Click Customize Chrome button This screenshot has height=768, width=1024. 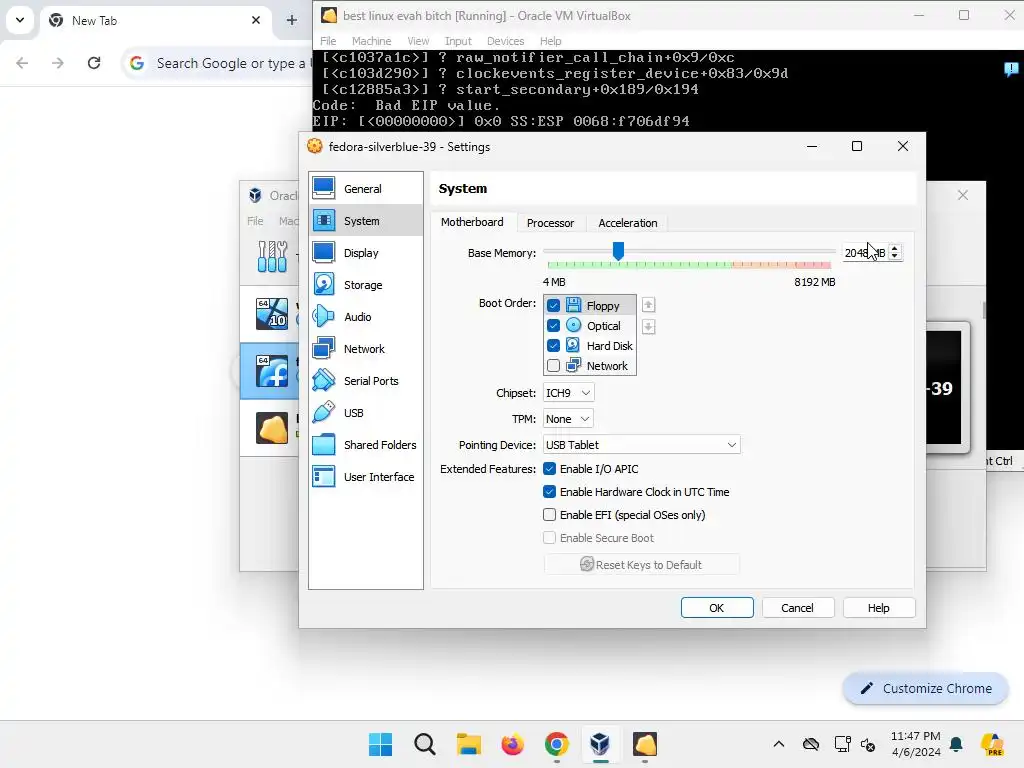pos(926,688)
